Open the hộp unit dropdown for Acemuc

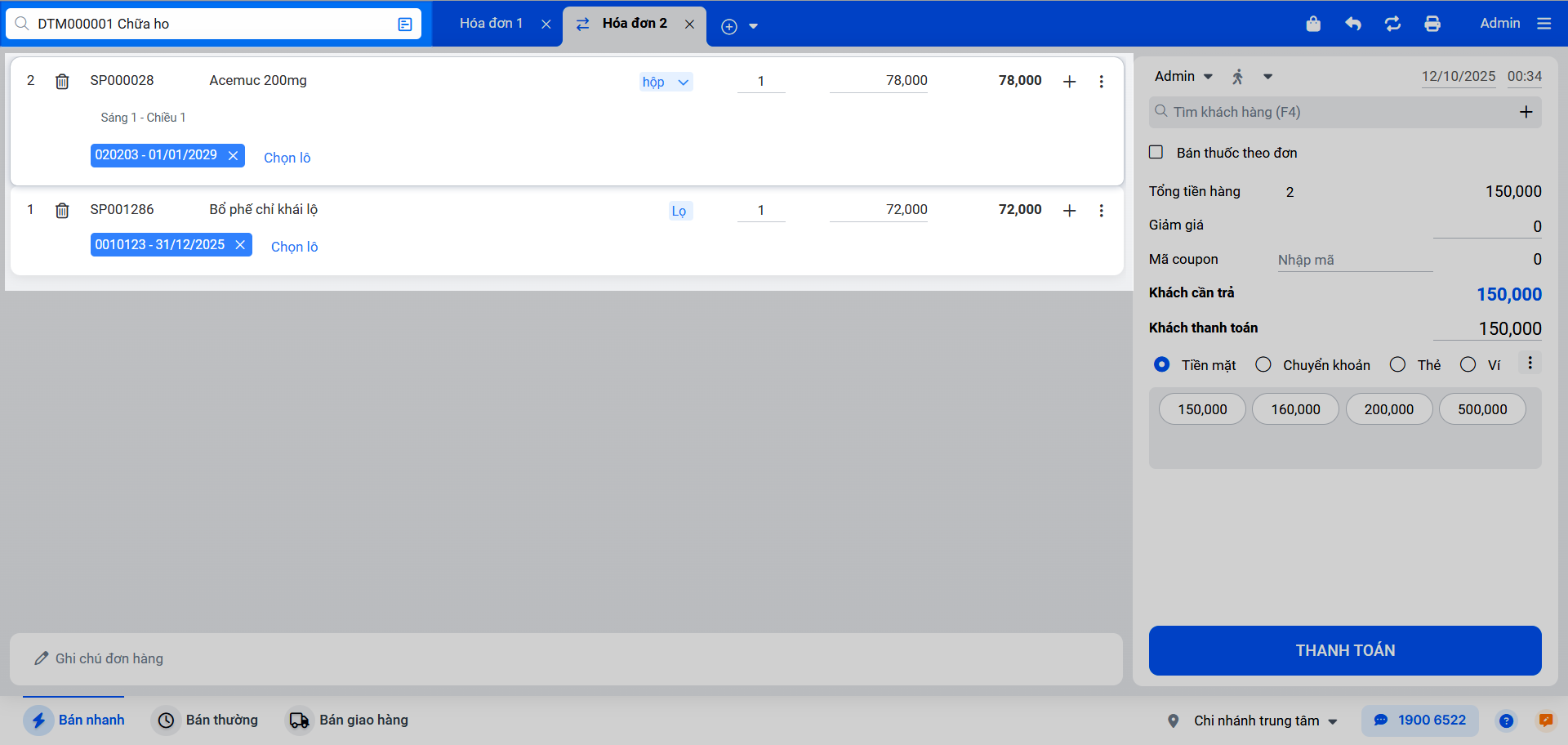(666, 82)
